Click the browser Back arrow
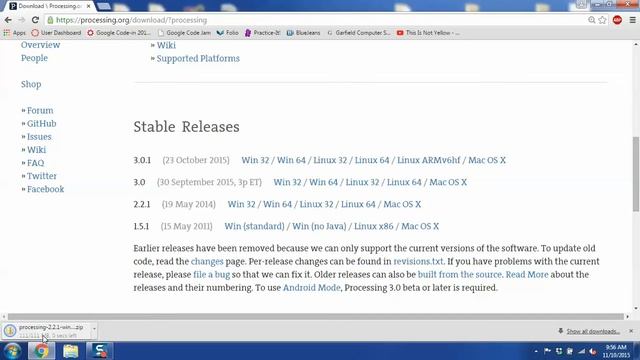 [x=8, y=20]
